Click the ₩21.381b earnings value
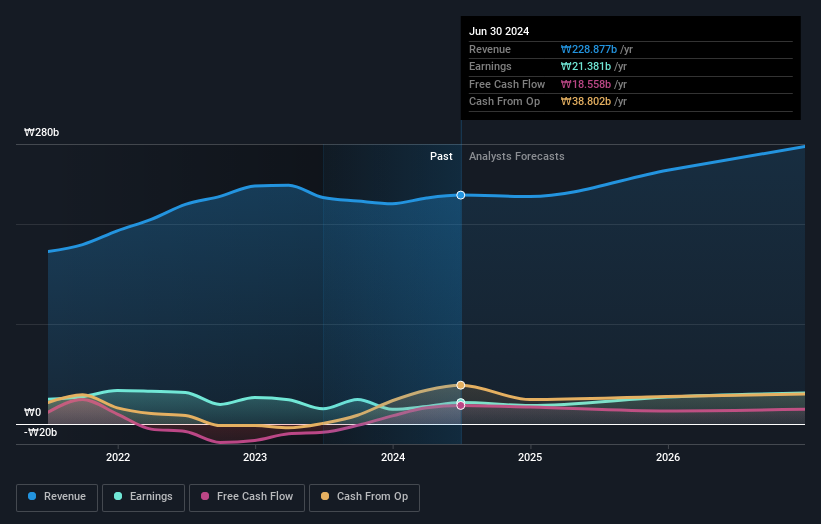The image size is (821, 524). click(585, 66)
